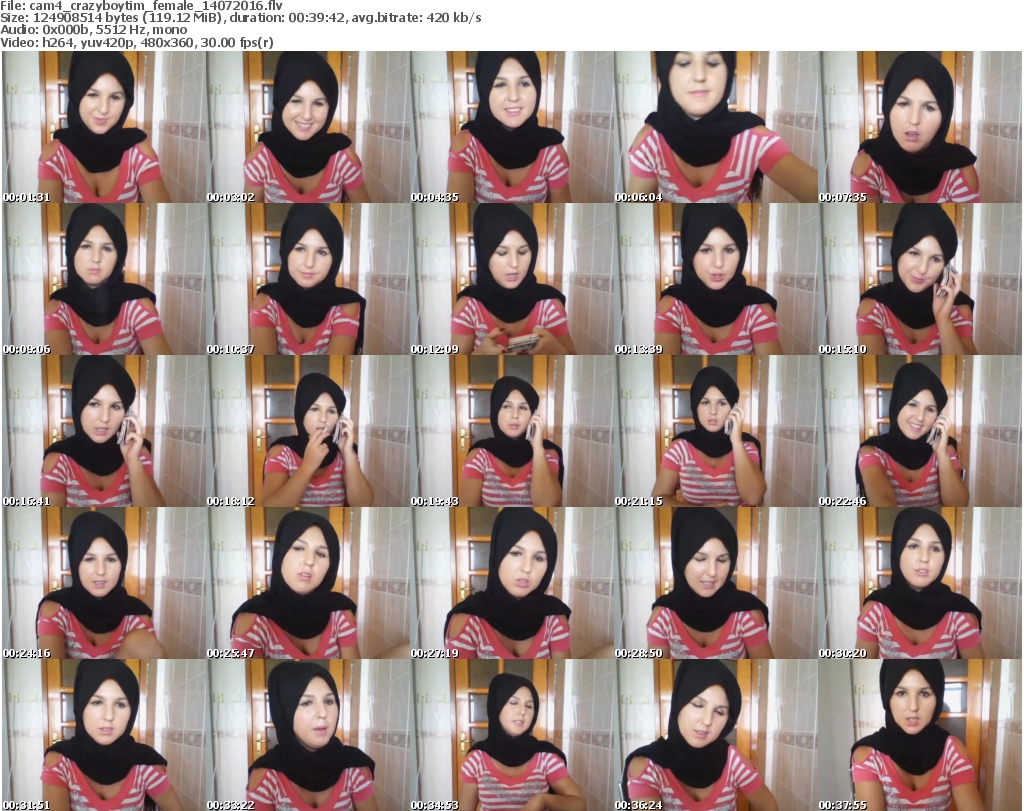The width and height of the screenshot is (1024, 811).
Task: Pick the frame at 00:34:53
Action: pos(511,735)
